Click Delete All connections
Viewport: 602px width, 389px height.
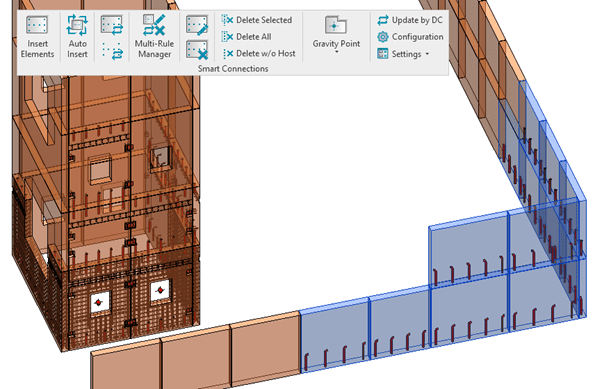tap(246, 37)
